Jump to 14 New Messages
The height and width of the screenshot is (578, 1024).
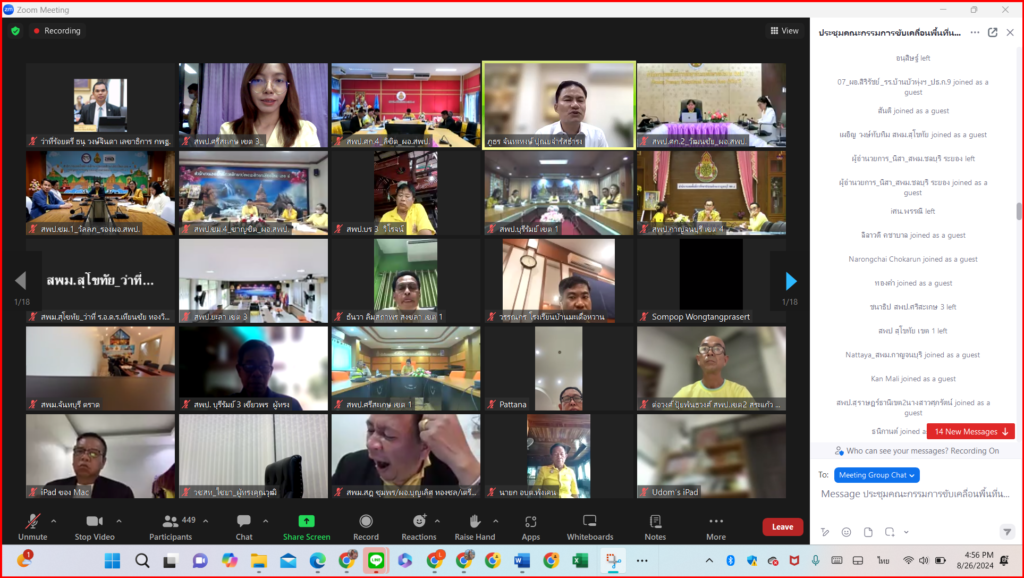pos(970,431)
